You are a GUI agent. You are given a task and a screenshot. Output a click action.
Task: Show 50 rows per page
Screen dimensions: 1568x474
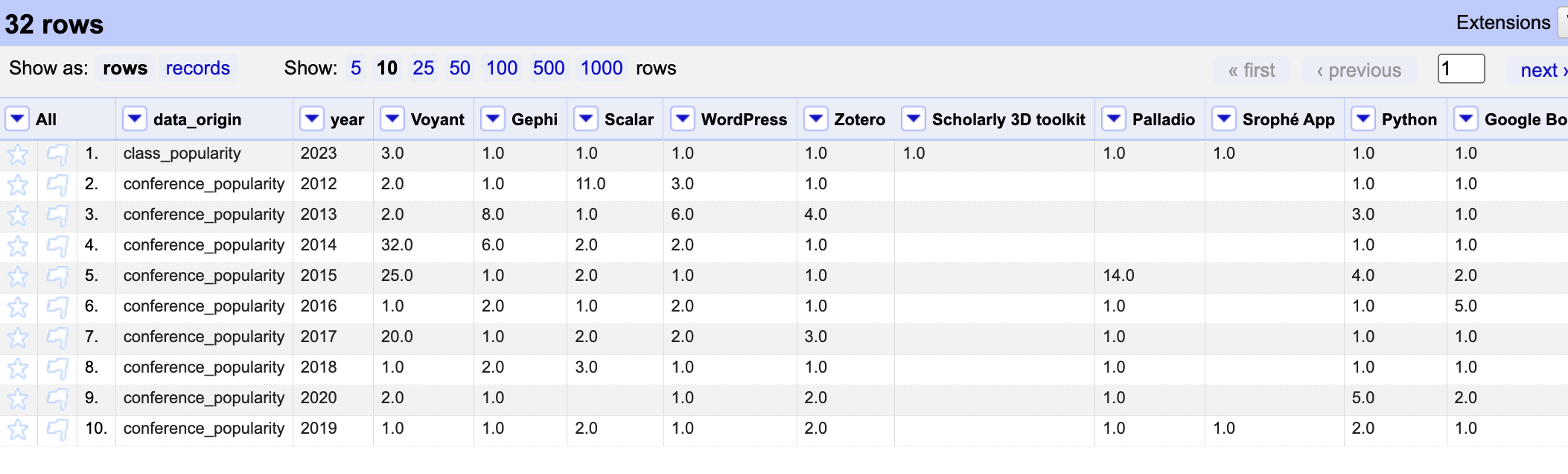459,69
